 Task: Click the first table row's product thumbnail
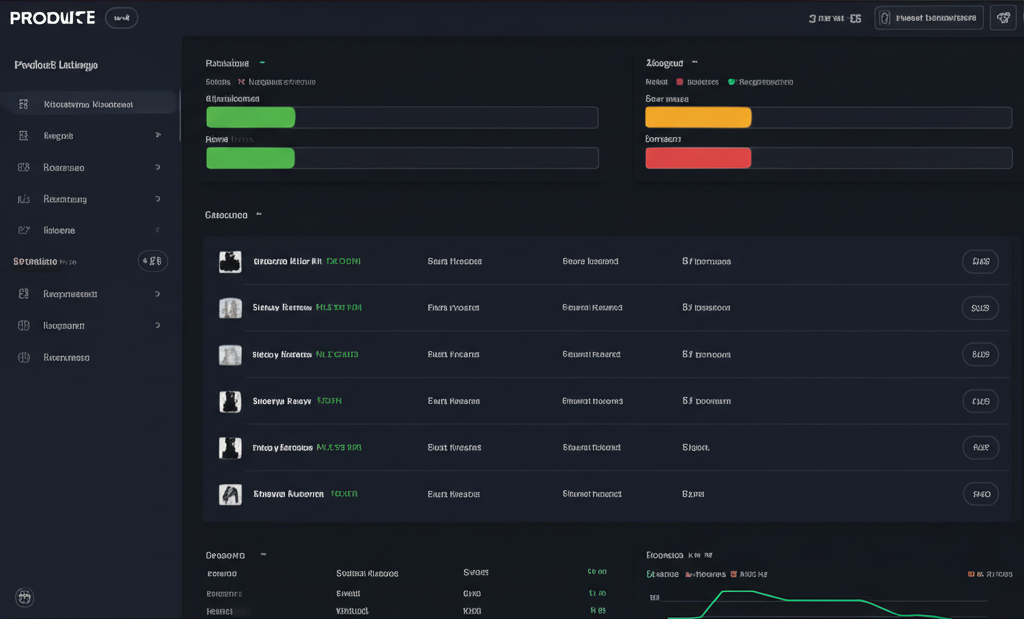[230, 262]
